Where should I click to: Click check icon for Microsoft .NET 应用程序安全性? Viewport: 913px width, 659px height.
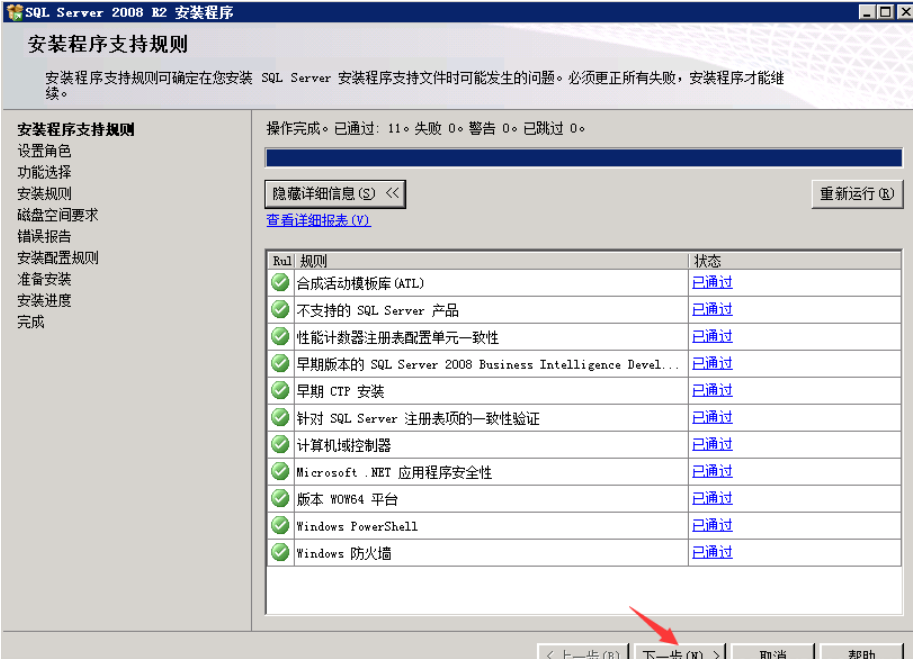280,471
